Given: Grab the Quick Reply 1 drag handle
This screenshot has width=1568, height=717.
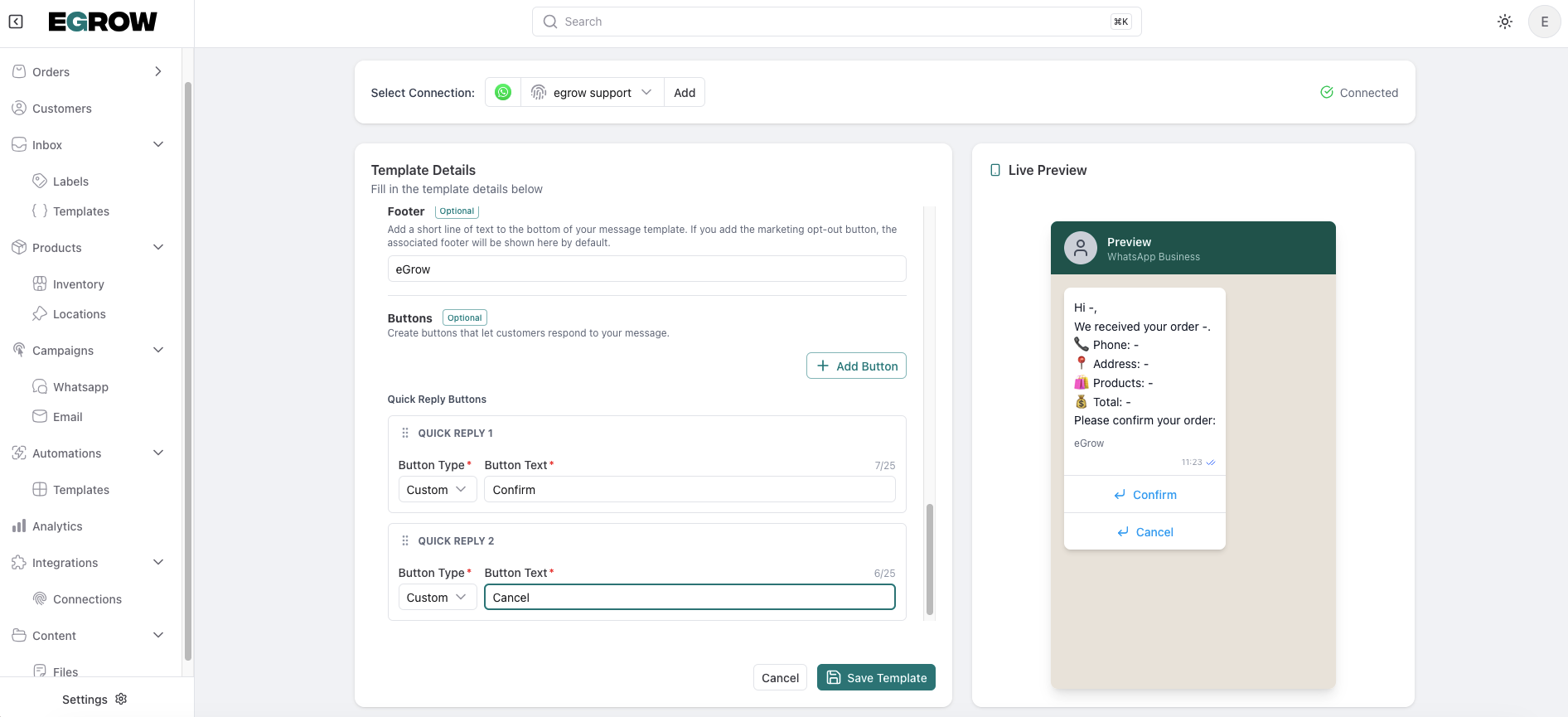Looking at the screenshot, I should (405, 433).
